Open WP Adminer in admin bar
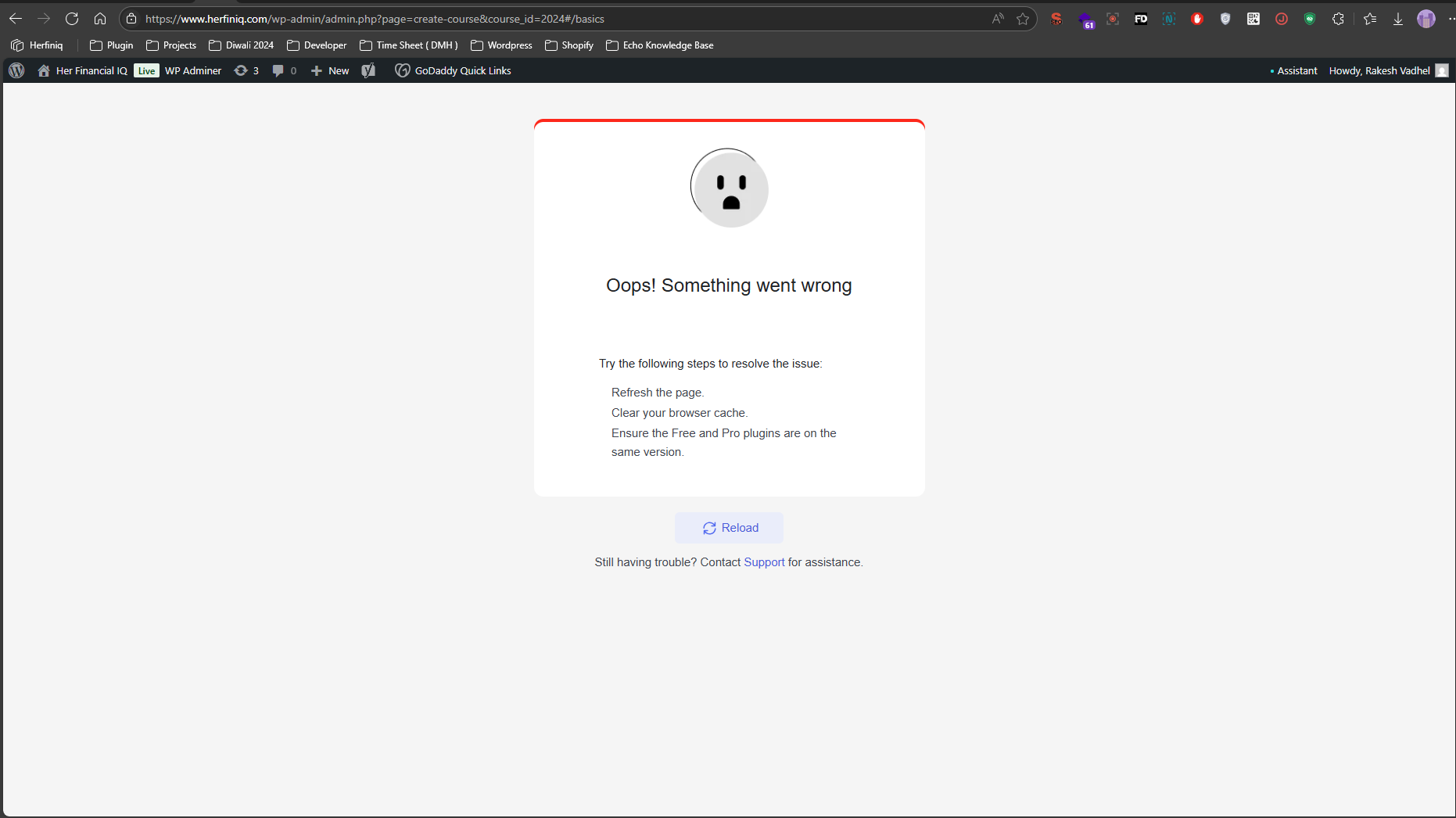The width and height of the screenshot is (1456, 818). (x=193, y=70)
